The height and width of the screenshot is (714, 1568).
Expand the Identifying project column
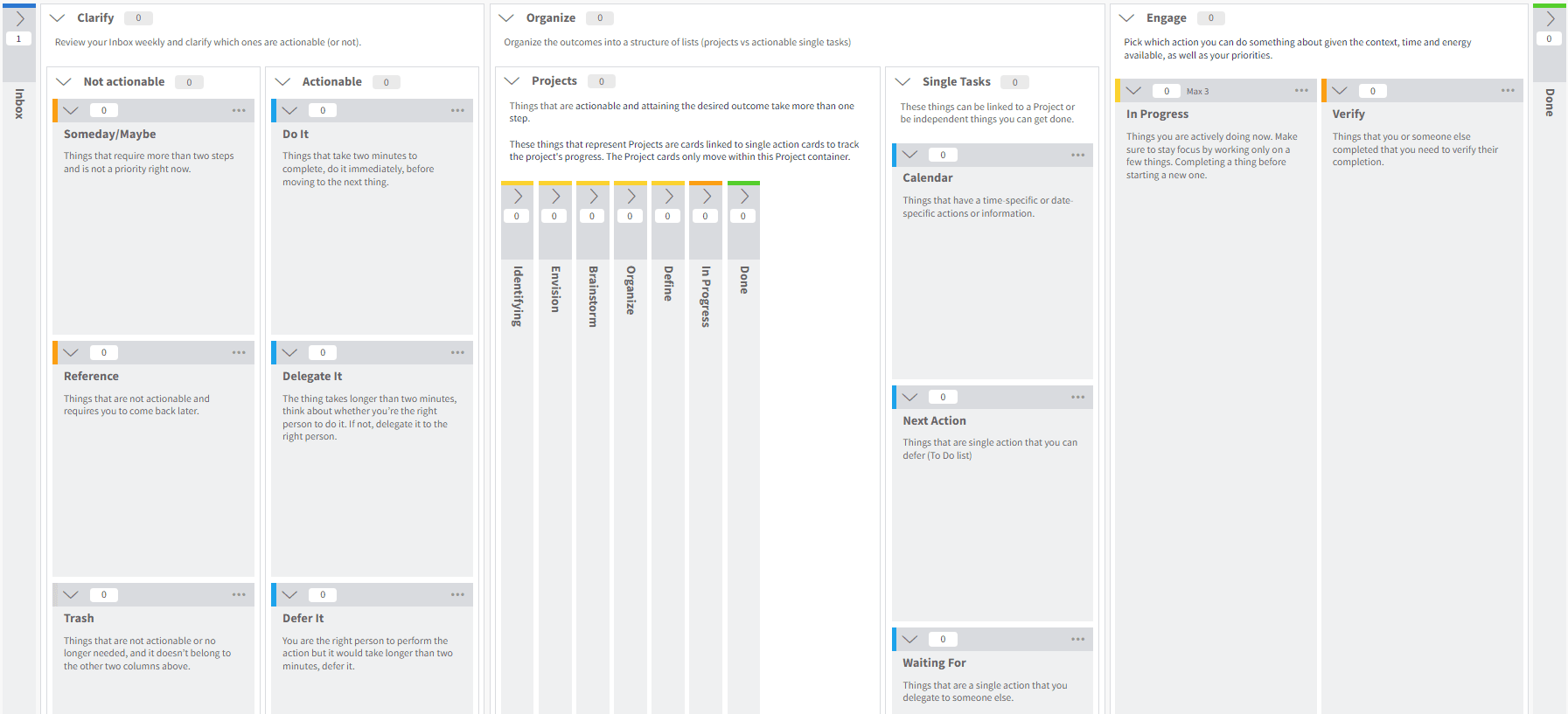517,197
